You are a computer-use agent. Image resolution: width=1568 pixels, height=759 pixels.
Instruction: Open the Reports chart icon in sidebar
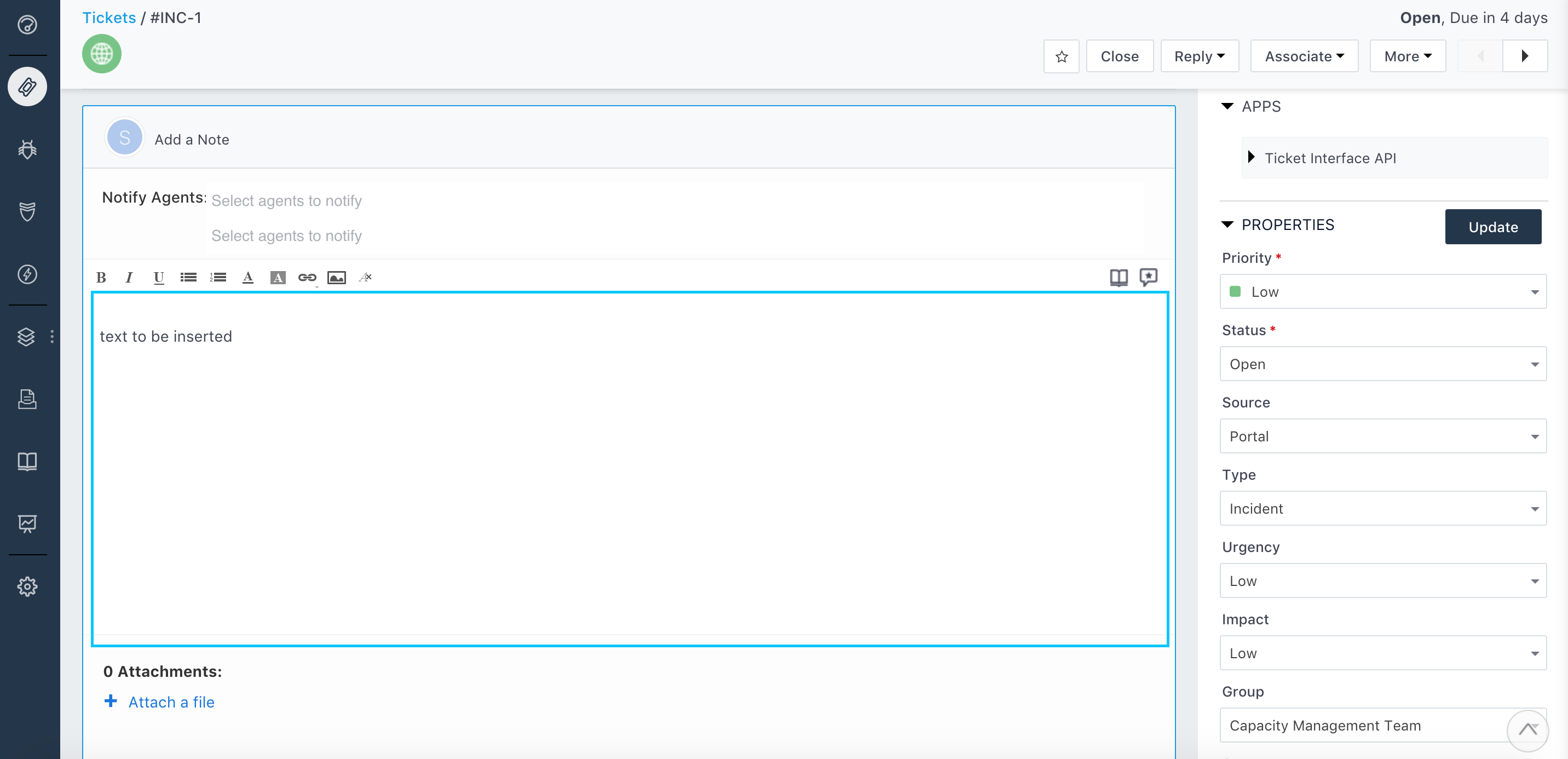click(27, 524)
